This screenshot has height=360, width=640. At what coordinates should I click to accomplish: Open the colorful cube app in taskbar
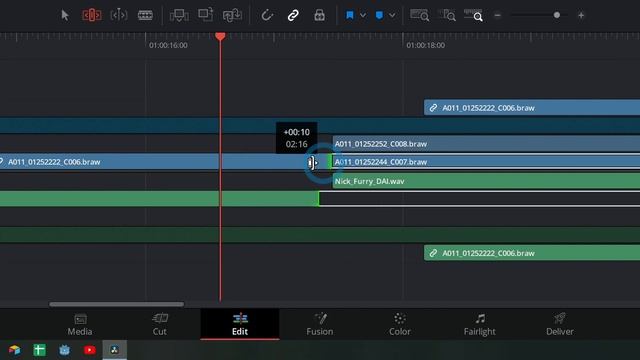coord(14,350)
